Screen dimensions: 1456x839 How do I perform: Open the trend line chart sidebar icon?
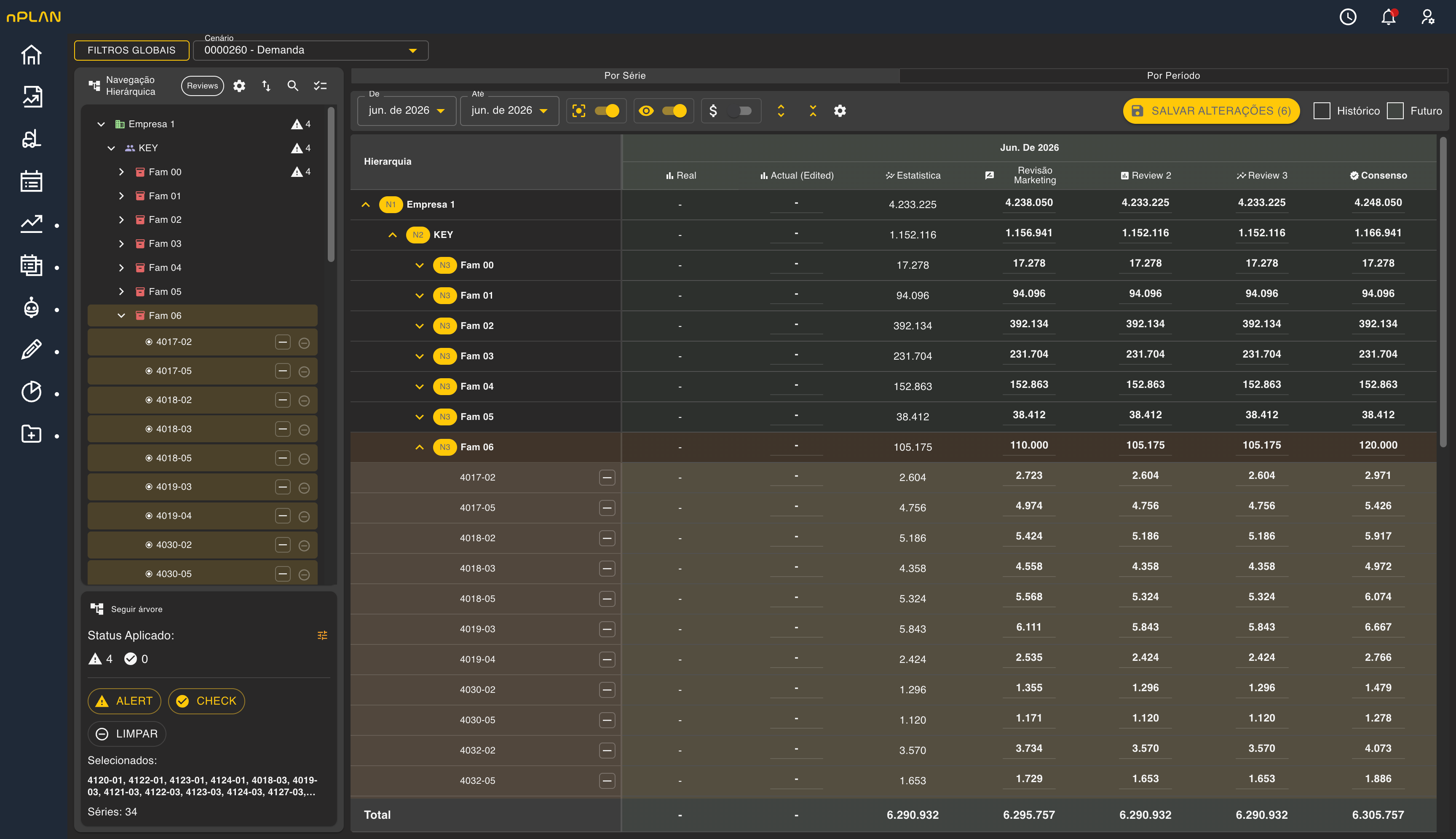coord(31,224)
